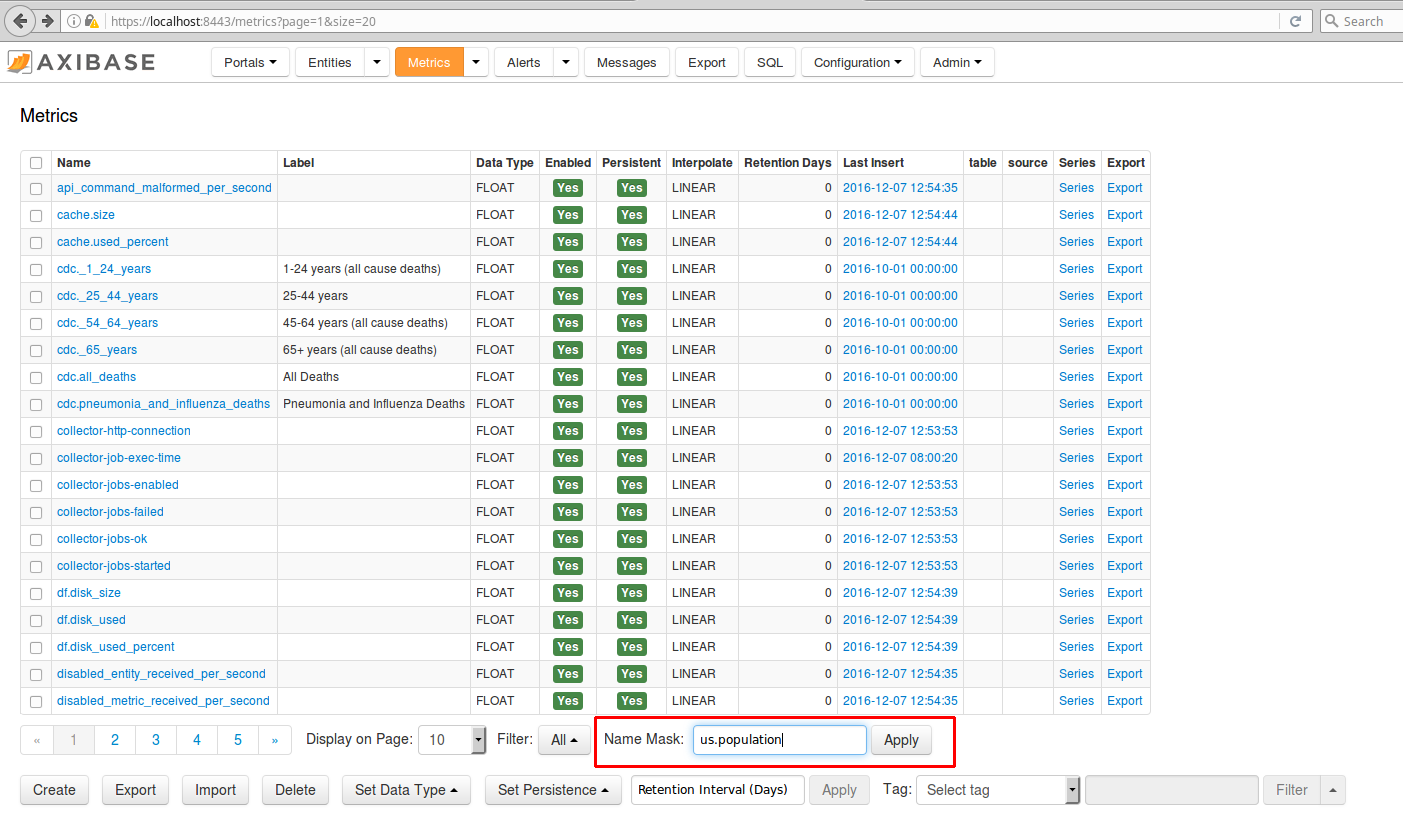This screenshot has width=1403, height=838.
Task: Click the search magnifier icon
Action: coord(1331,21)
